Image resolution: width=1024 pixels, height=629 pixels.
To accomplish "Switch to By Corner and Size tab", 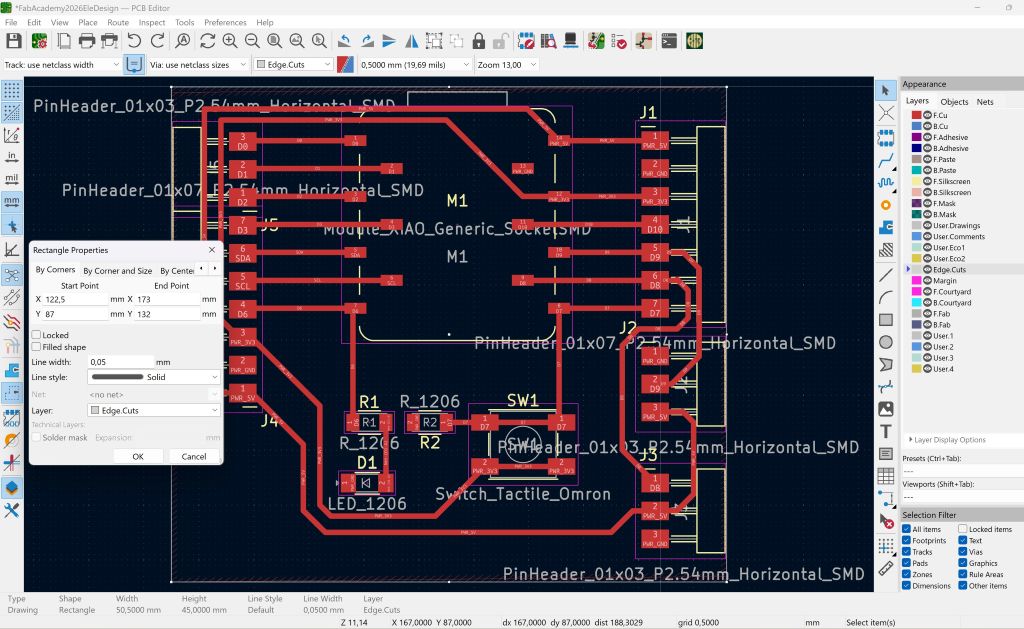I will click(x=118, y=270).
